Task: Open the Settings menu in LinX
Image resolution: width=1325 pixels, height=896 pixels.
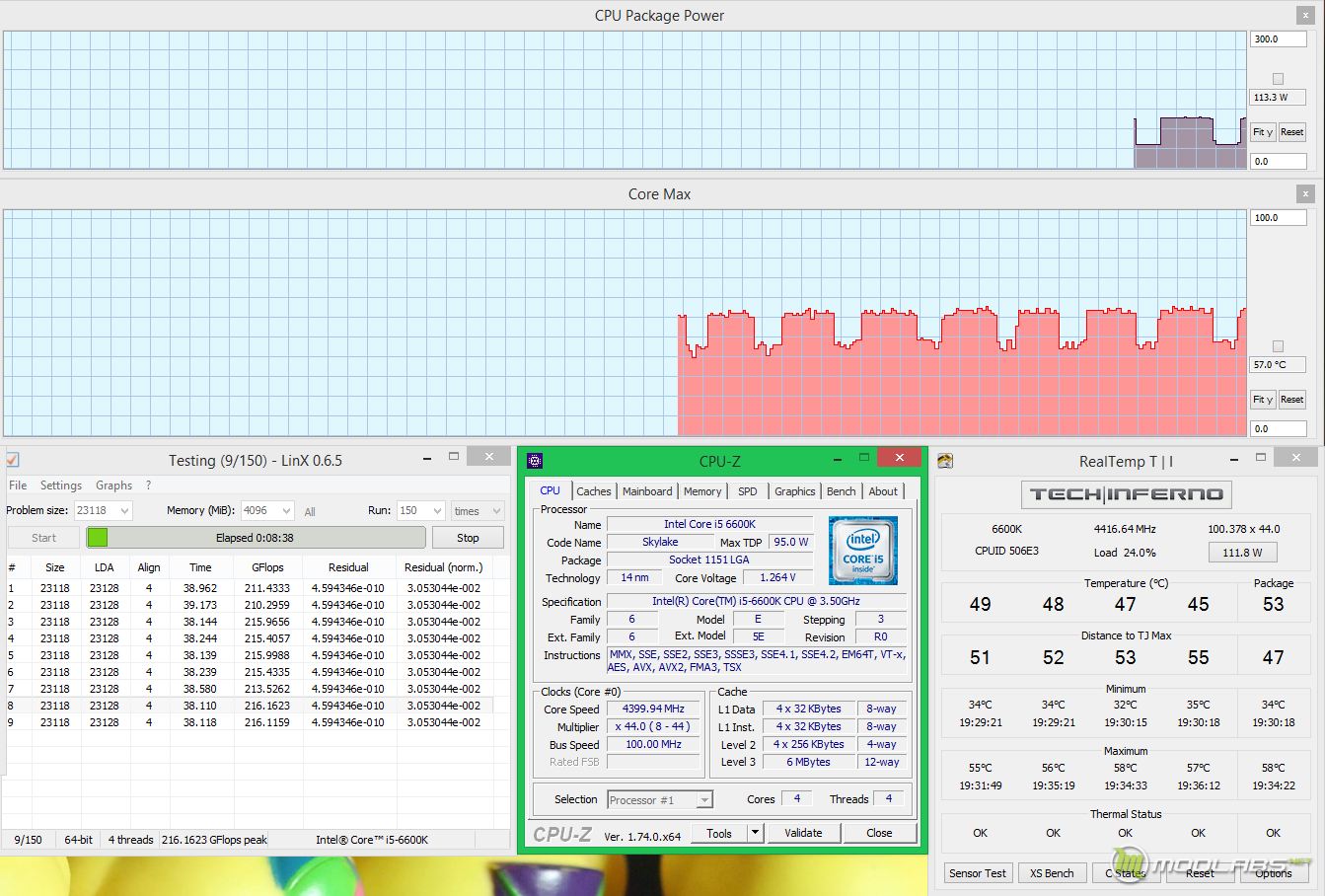Action: pyautogui.click(x=61, y=485)
